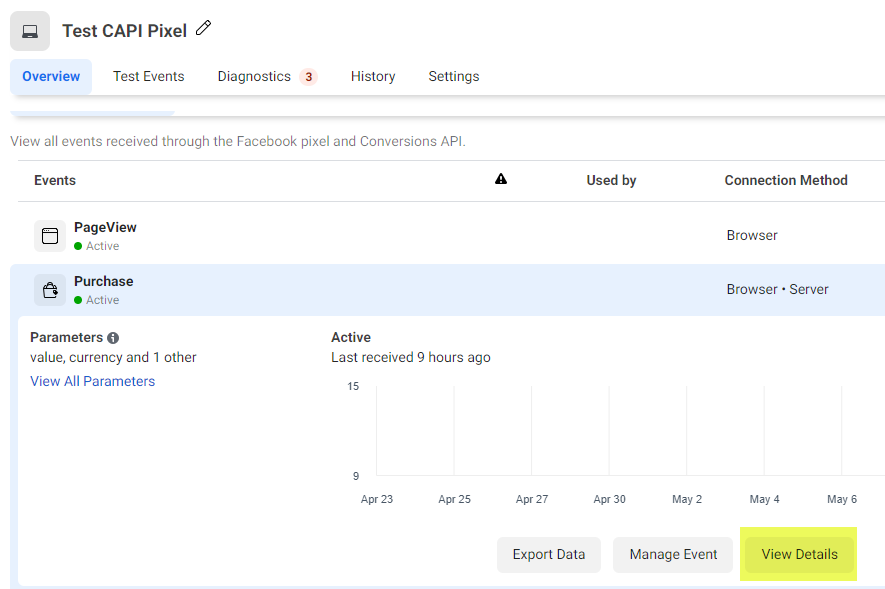Go to the History tab
This screenshot has height=589, width=885.
[x=373, y=76]
